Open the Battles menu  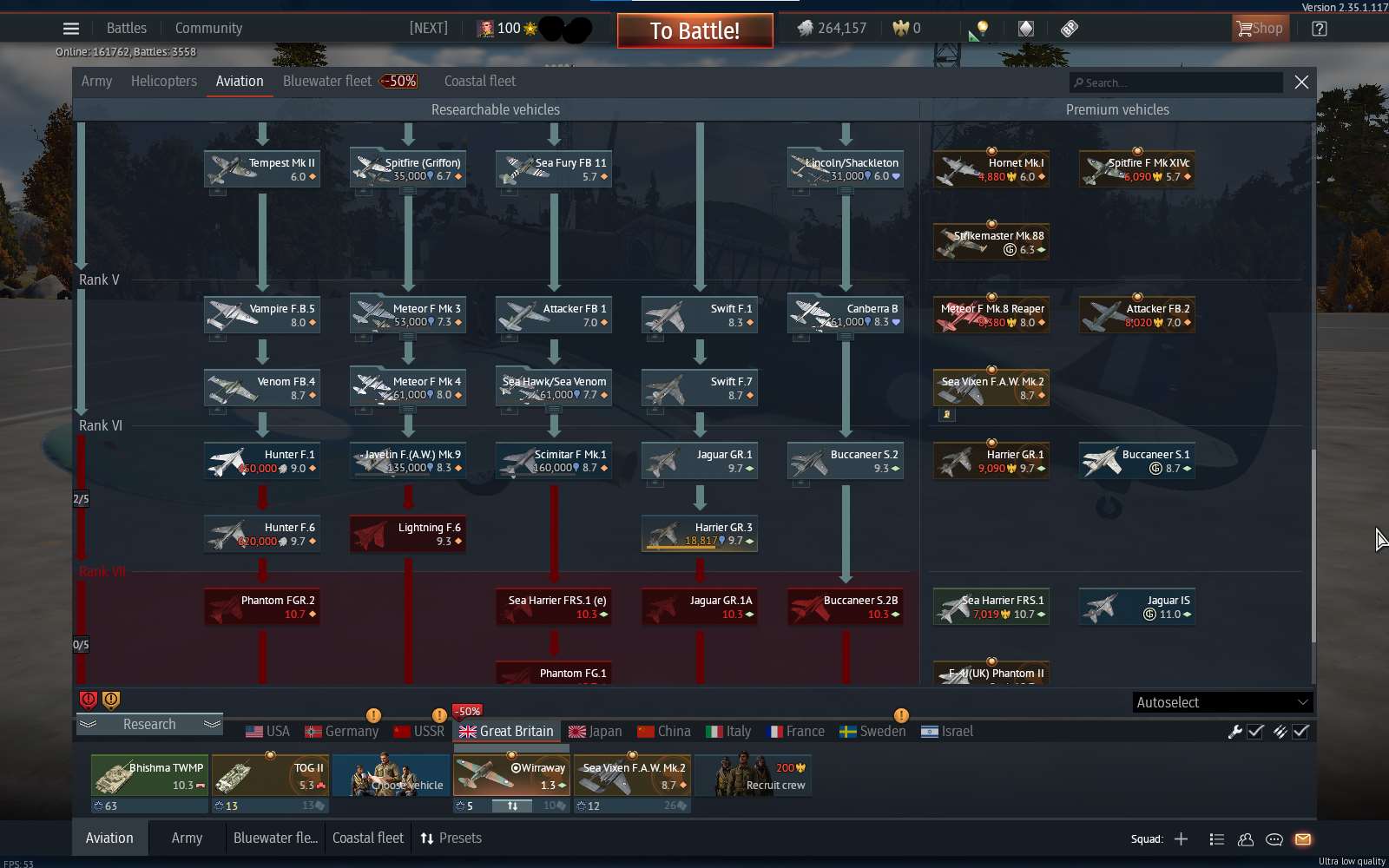(127, 29)
